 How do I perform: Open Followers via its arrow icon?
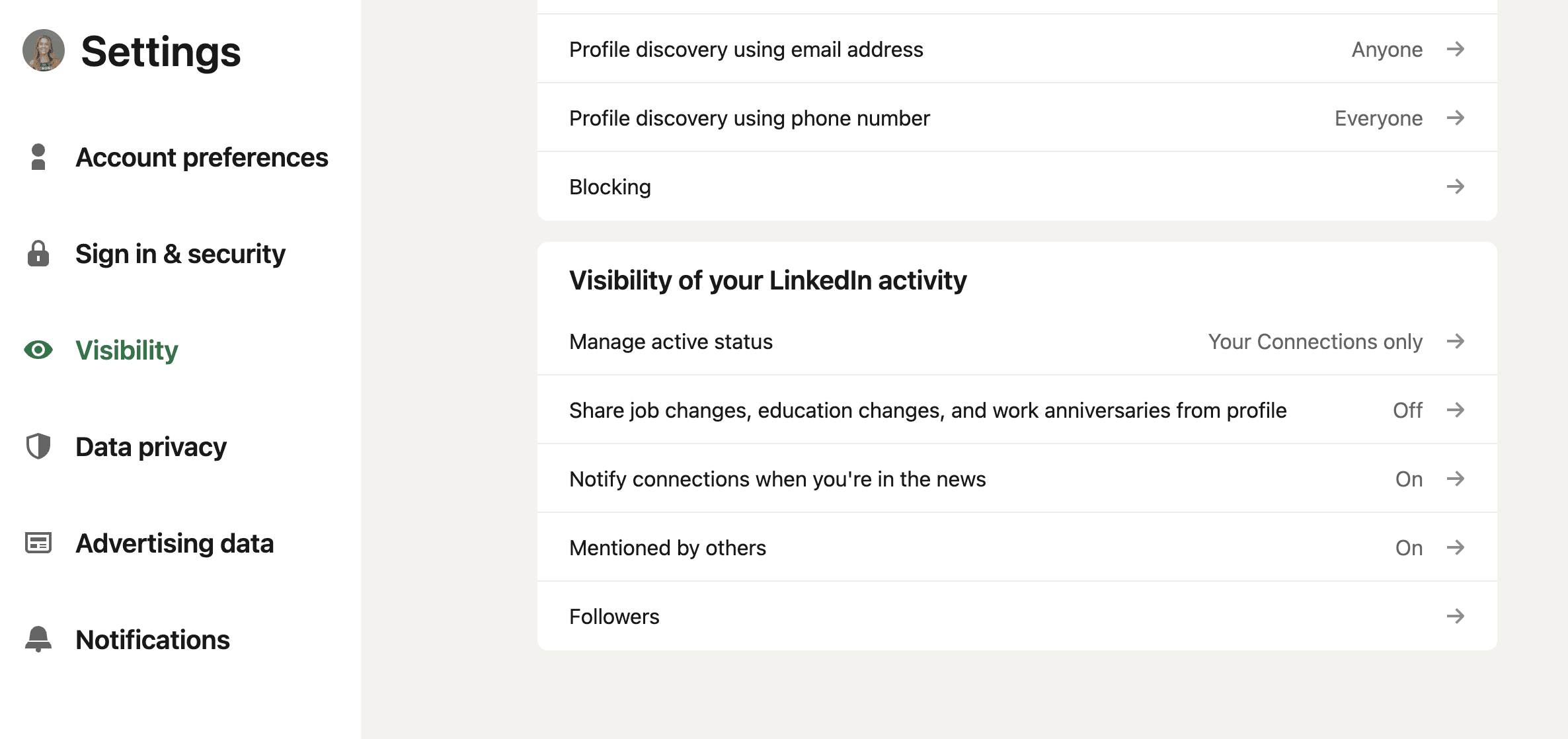[x=1456, y=616]
